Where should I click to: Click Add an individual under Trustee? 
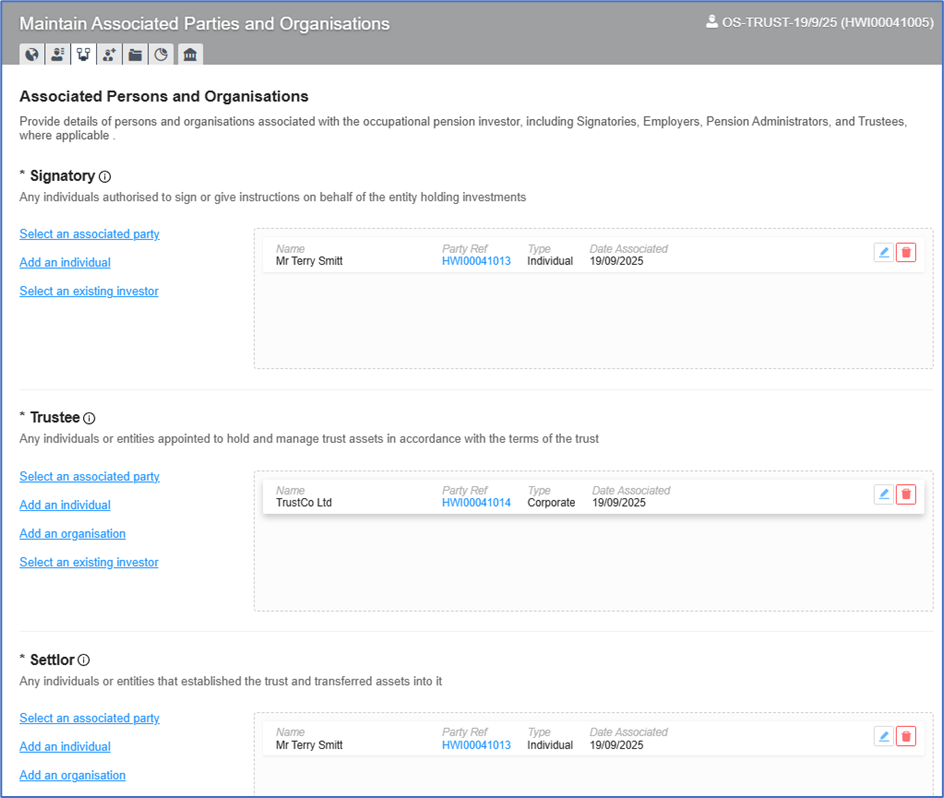pos(65,505)
